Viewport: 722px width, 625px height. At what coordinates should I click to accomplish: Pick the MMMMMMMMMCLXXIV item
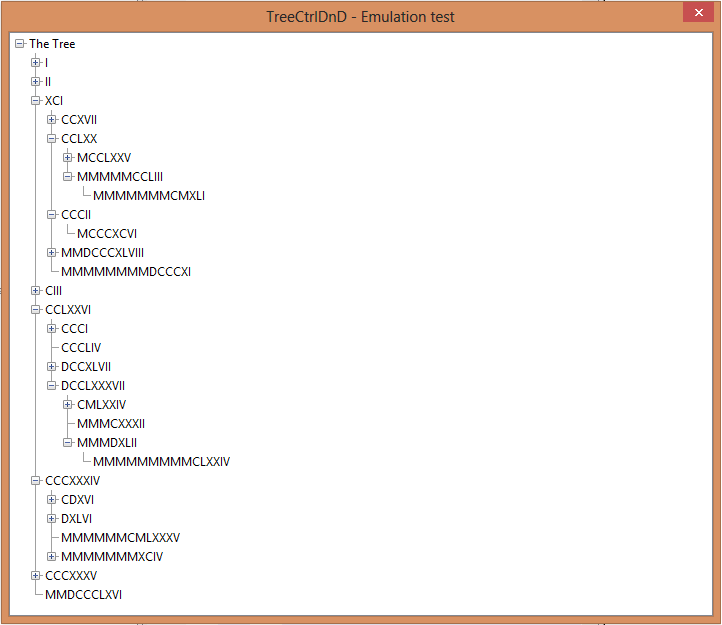[161, 461]
